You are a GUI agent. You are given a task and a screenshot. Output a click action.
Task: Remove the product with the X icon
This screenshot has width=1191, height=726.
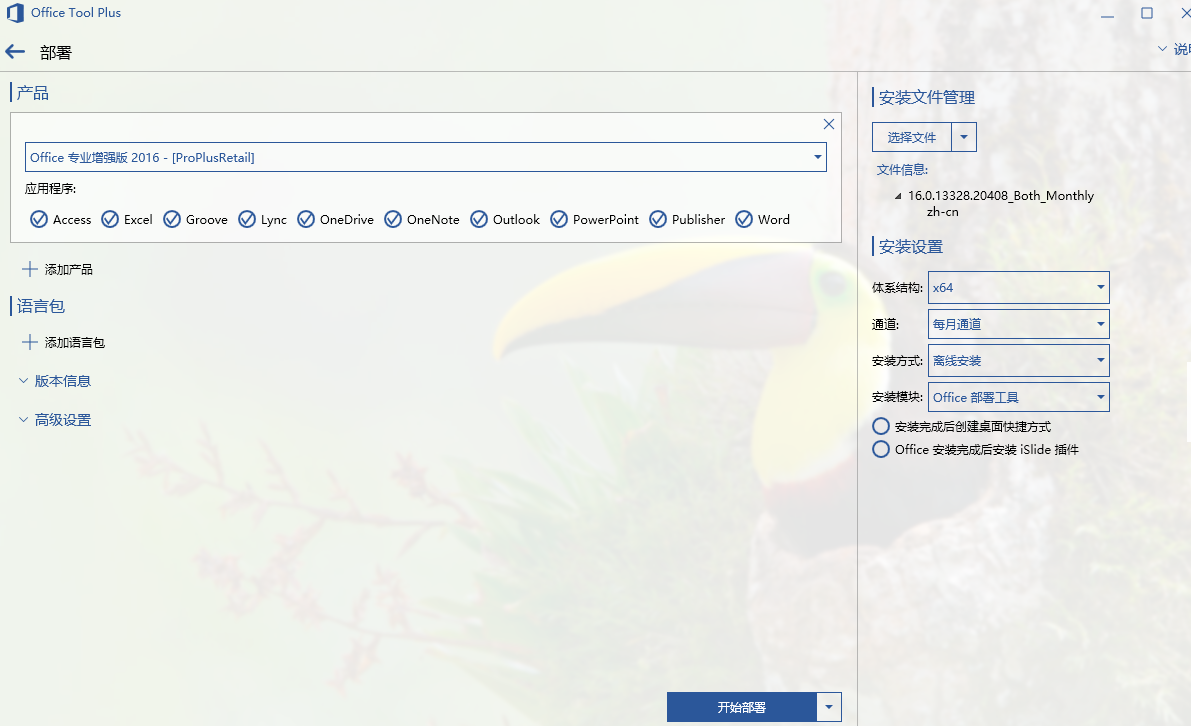(829, 124)
